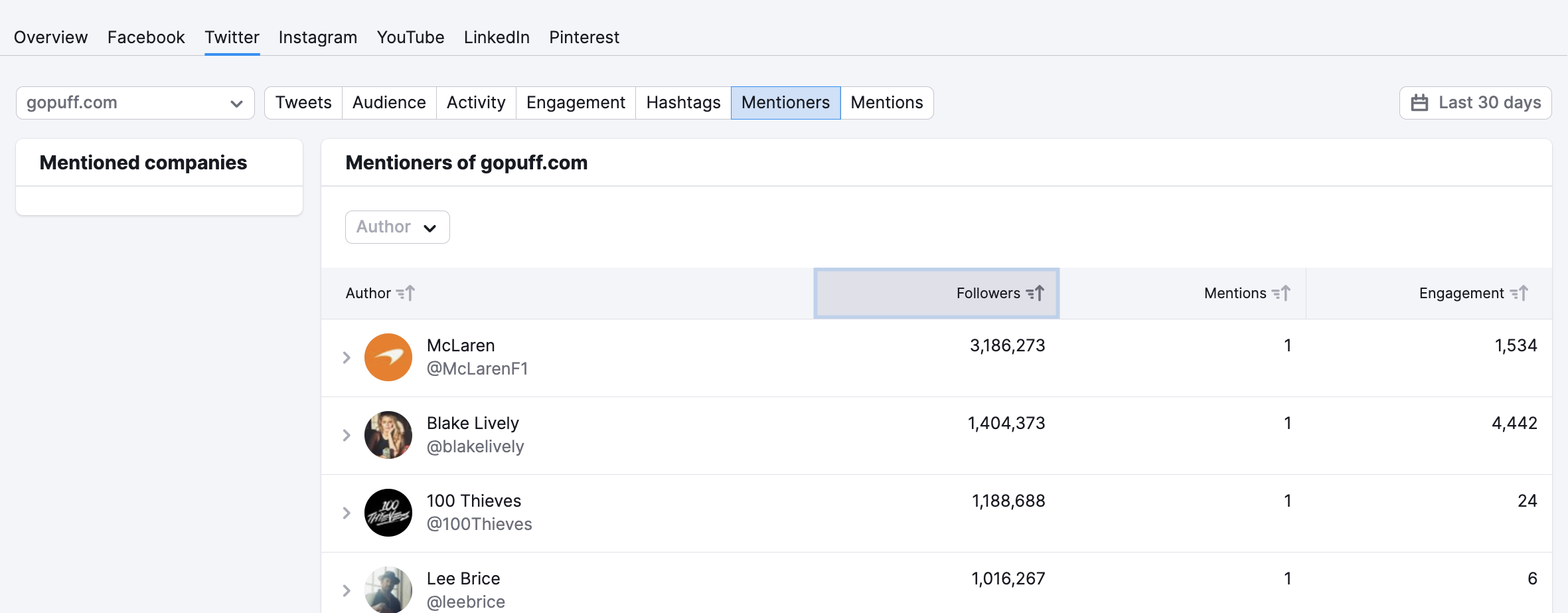Sort table by Mentions column
Image resolution: width=1568 pixels, height=613 pixels.
point(1247,293)
